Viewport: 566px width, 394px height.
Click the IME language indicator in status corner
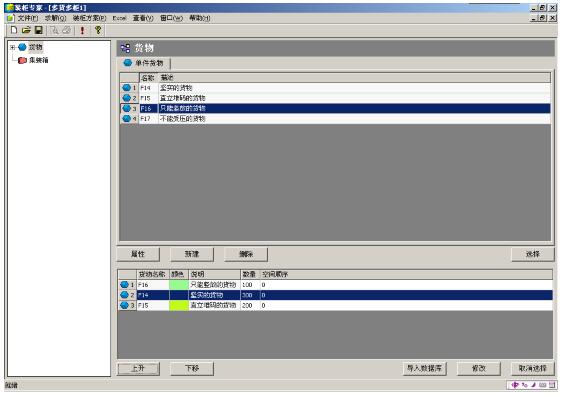coord(515,385)
